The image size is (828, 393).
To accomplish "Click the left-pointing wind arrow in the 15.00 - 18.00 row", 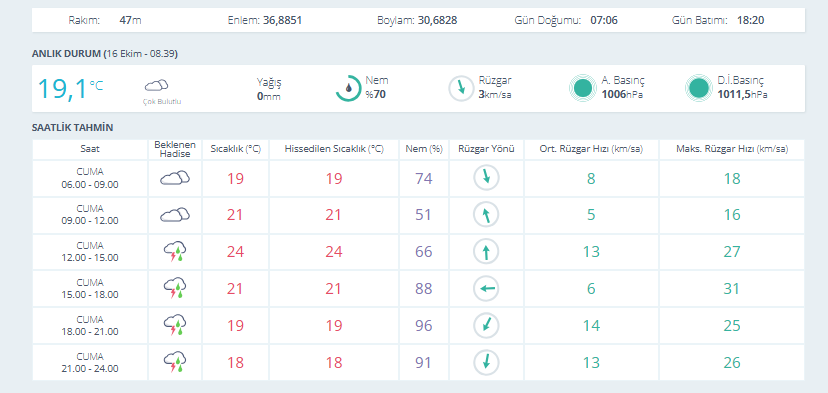I will (x=486, y=288).
